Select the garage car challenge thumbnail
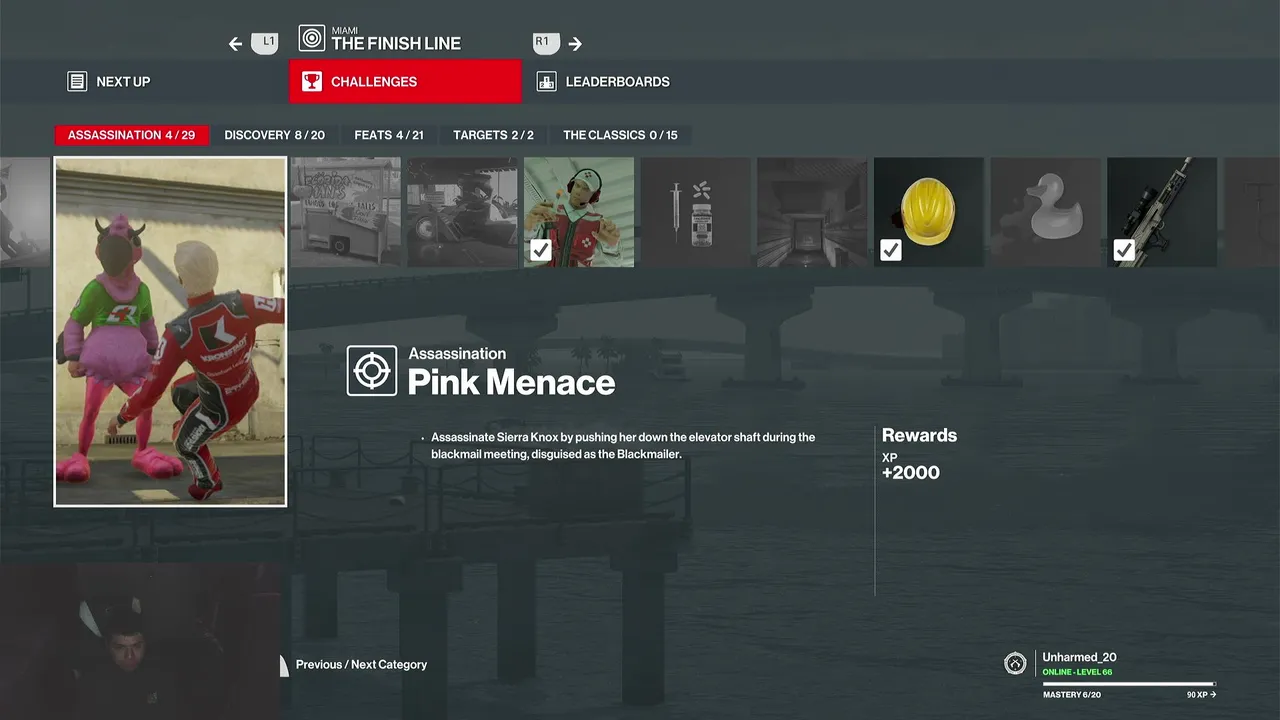This screenshot has height=720, width=1280. click(462, 212)
